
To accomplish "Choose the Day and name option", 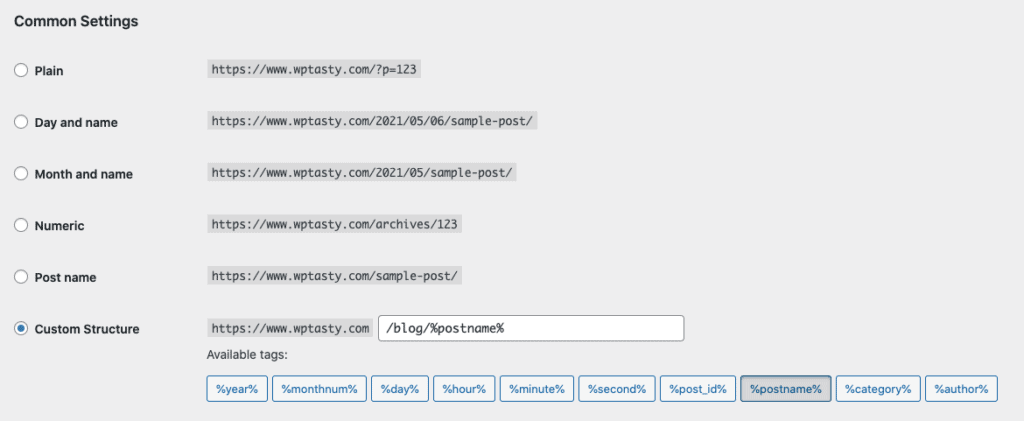I will pos(21,122).
